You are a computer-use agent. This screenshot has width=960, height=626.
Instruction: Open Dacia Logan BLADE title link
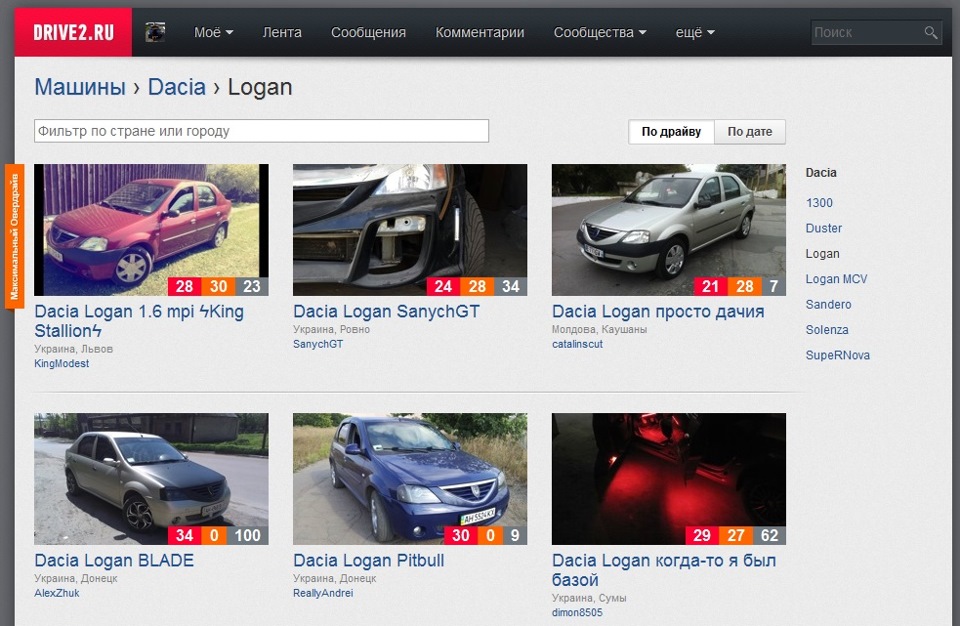coord(114,560)
